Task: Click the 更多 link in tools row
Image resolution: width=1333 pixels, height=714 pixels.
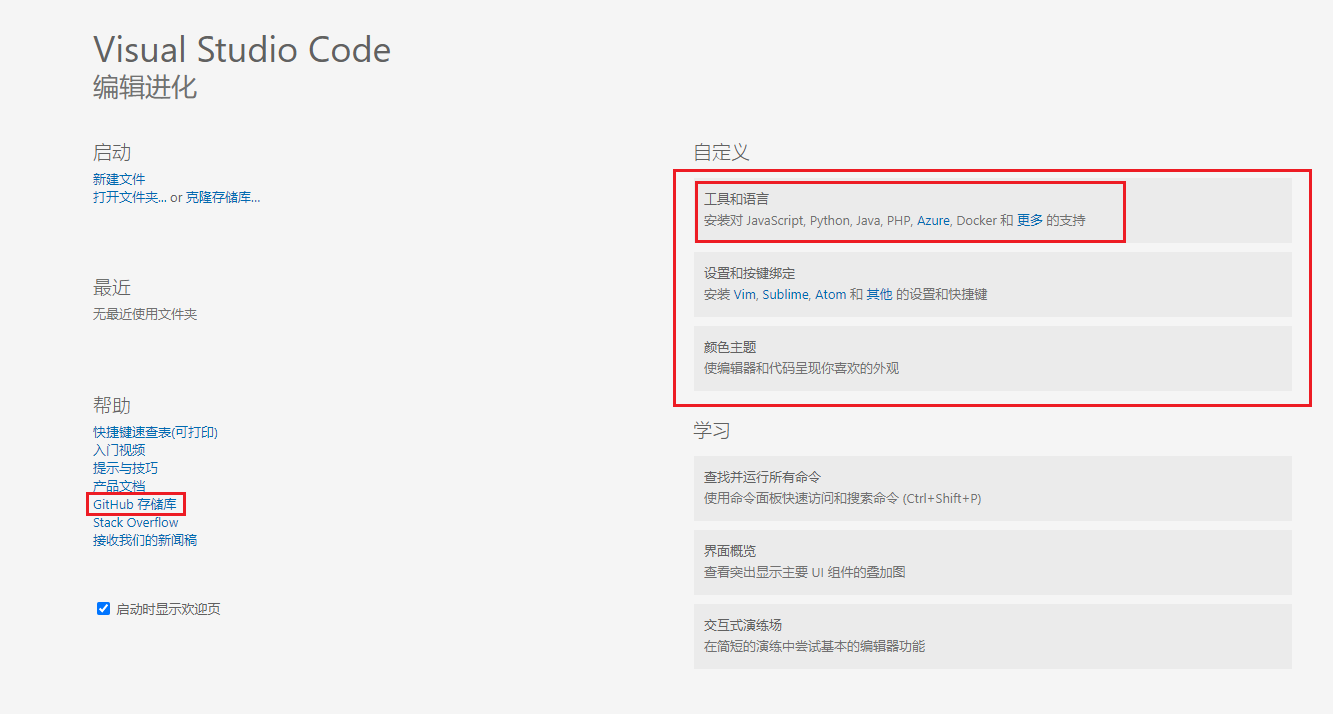Action: click(x=1030, y=220)
